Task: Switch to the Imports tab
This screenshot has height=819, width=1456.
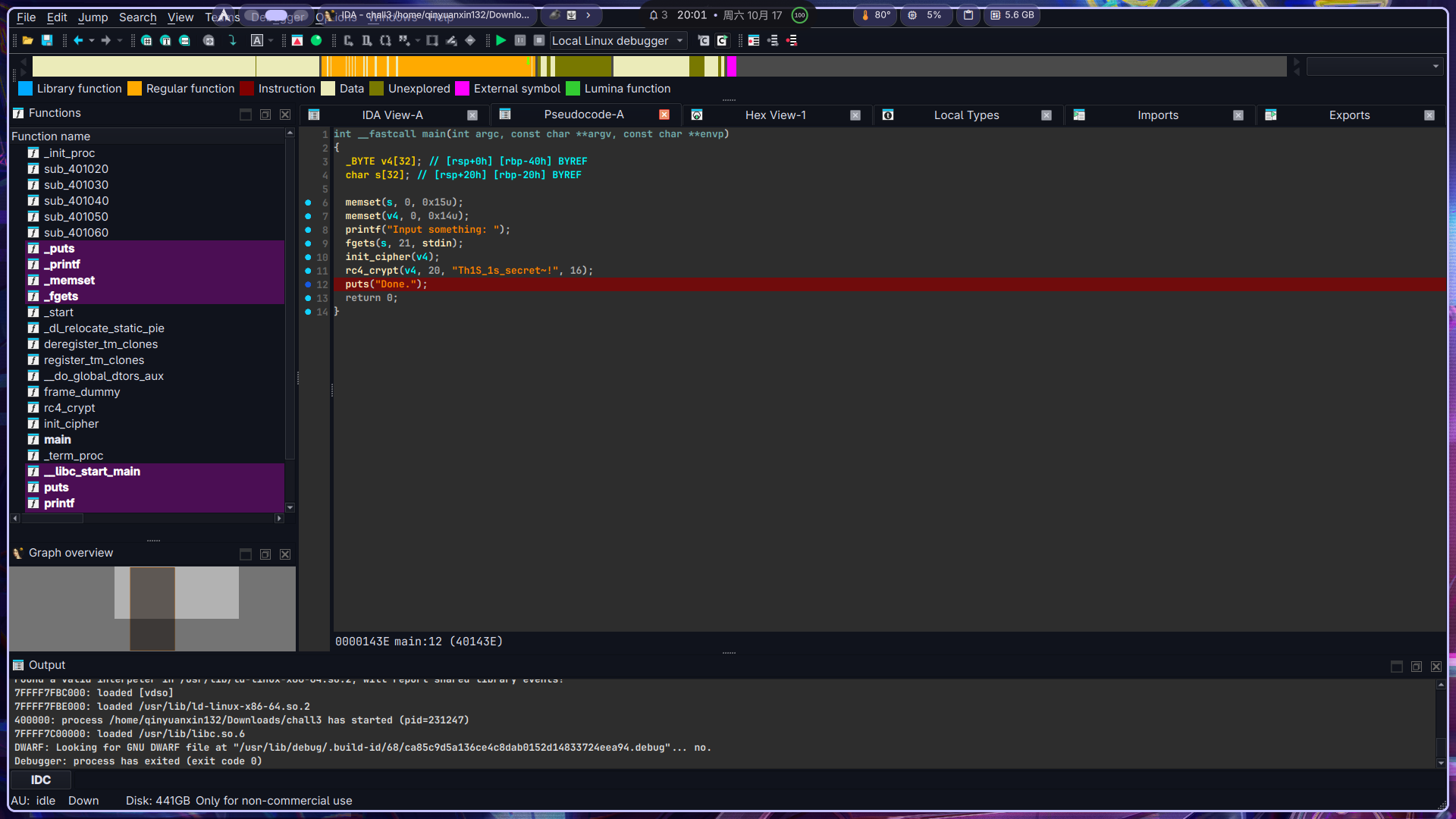Action: [x=1157, y=115]
